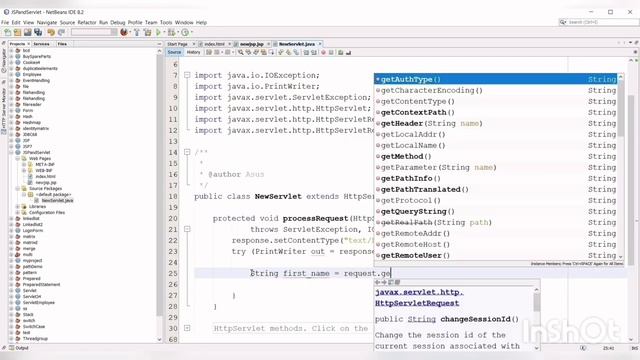This screenshot has height=360, width=640.
Task: Click the red Start Macro Recording icon
Action: pyautogui.click(x=323, y=52)
